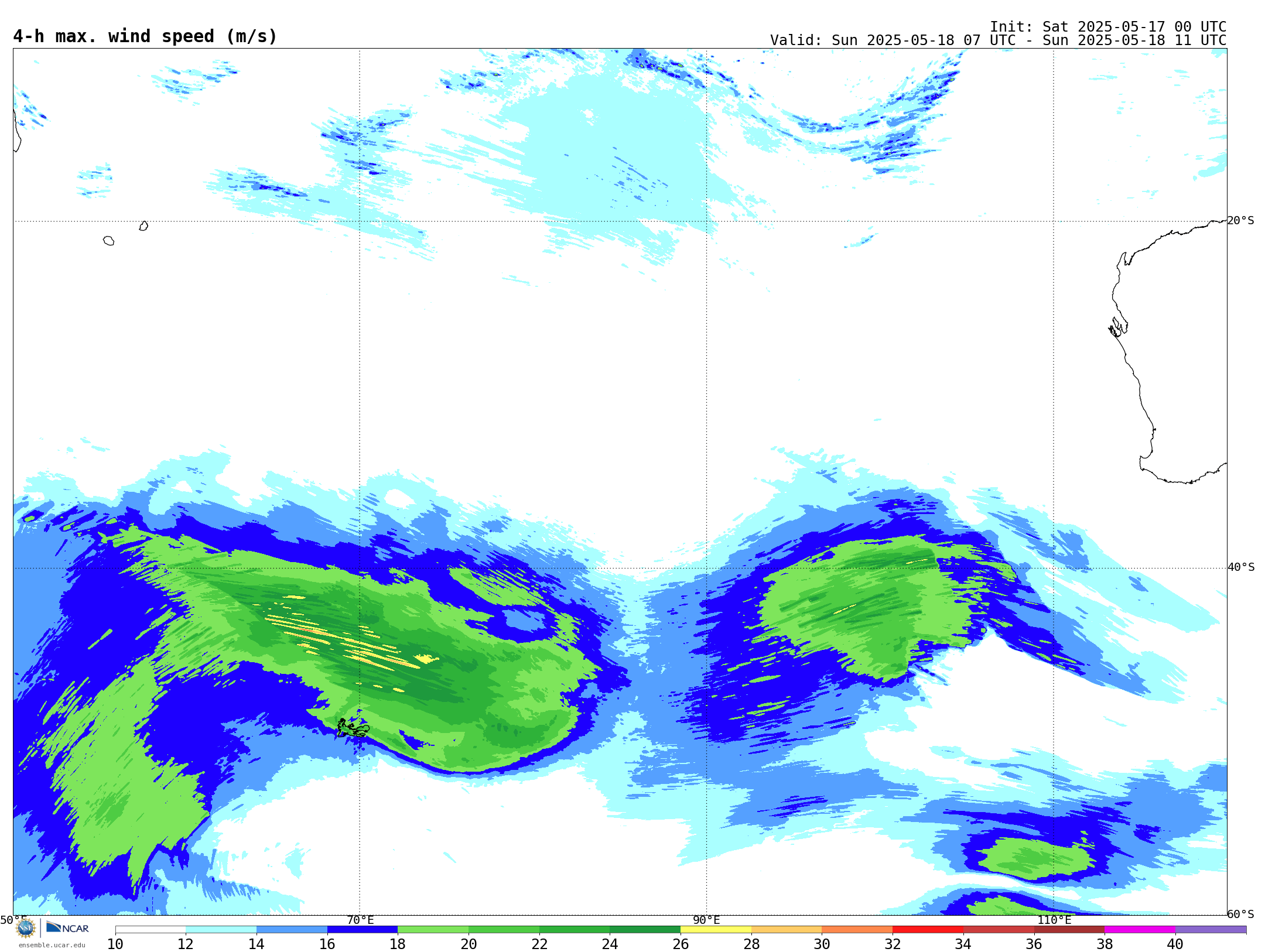This screenshot has height=952, width=1265.
Task: Click the colorbar tick label '10'
Action: (115, 944)
